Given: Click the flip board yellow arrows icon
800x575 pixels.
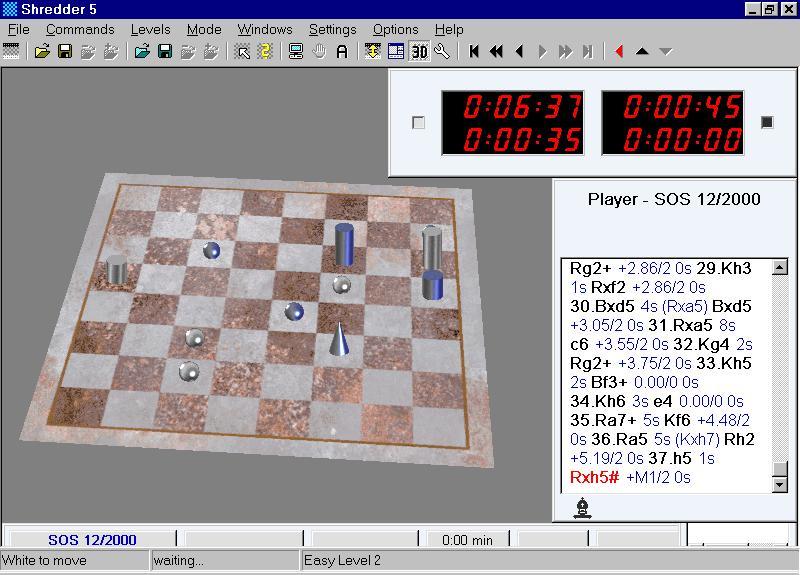Looking at the screenshot, I should click(373, 51).
